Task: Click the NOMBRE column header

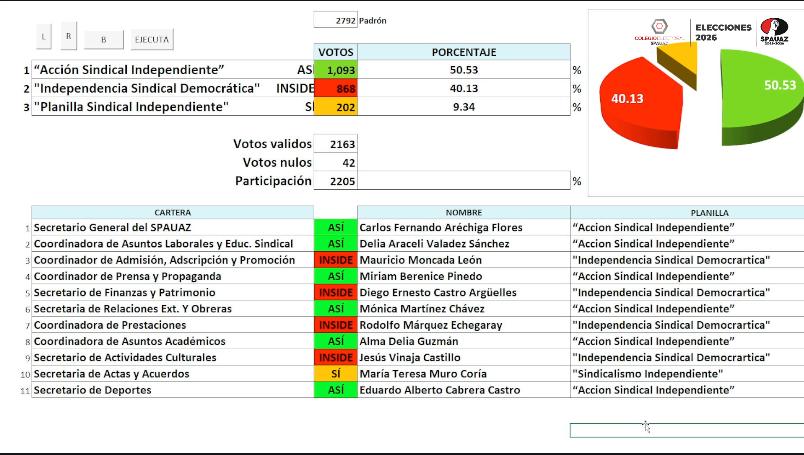Action: tap(464, 212)
